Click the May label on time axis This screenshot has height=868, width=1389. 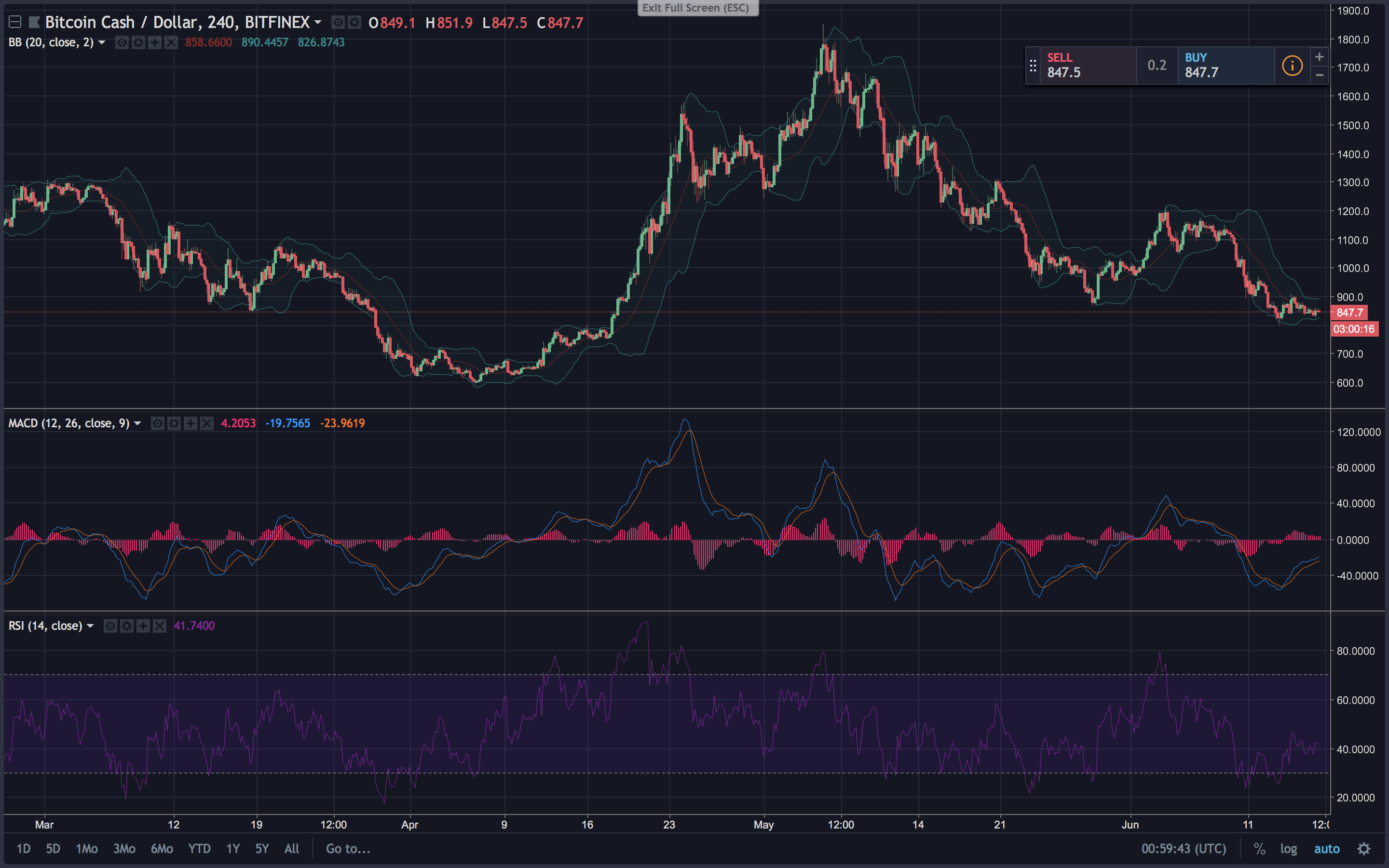click(x=763, y=825)
